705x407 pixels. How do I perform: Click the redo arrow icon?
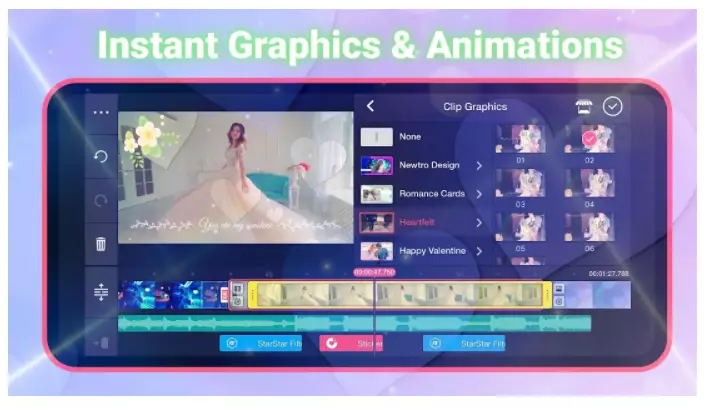(101, 200)
